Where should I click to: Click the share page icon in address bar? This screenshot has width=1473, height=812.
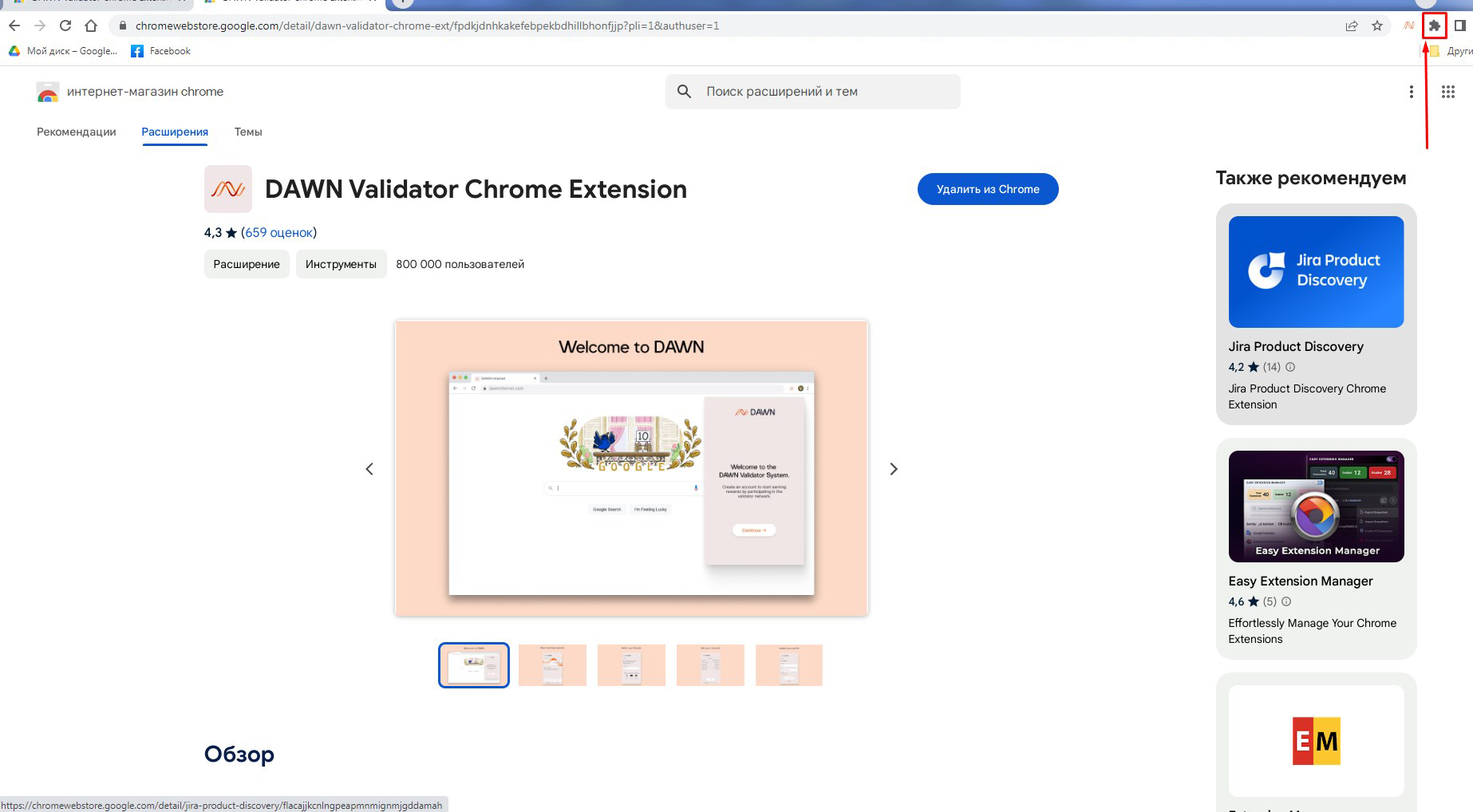pyautogui.click(x=1352, y=26)
